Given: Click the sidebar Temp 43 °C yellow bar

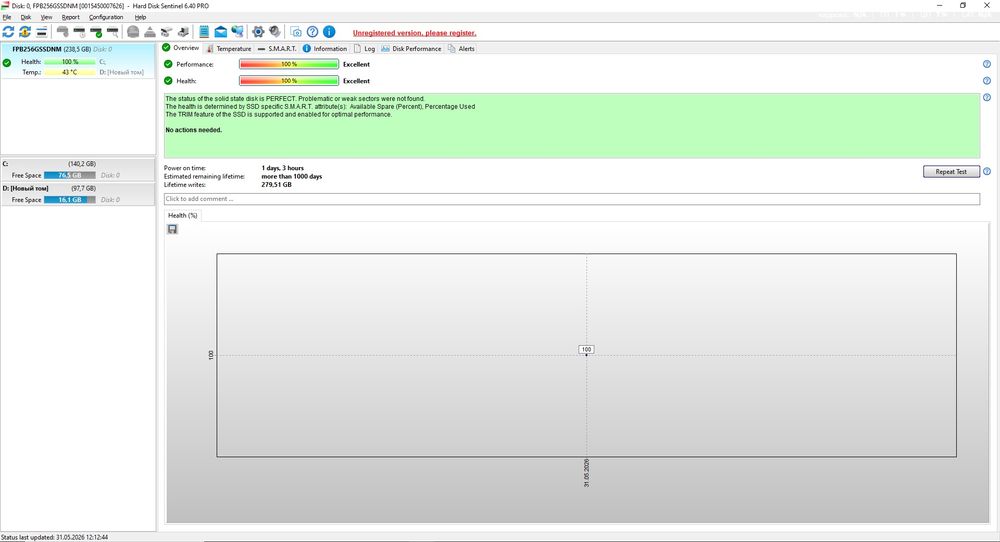Looking at the screenshot, I should (70, 72).
